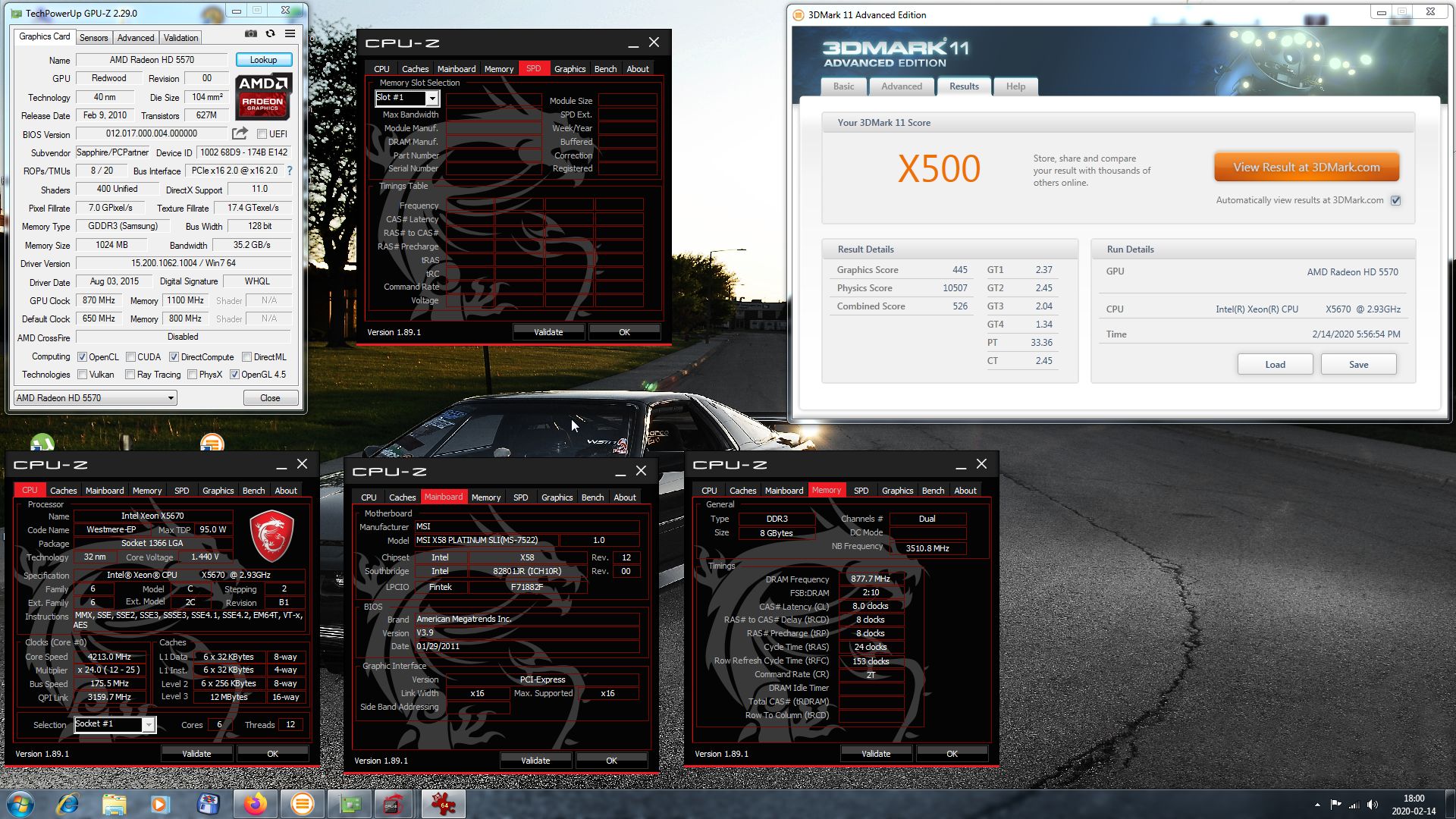Open the Windows Start menu
1456x819 pixels.
pyautogui.click(x=20, y=804)
